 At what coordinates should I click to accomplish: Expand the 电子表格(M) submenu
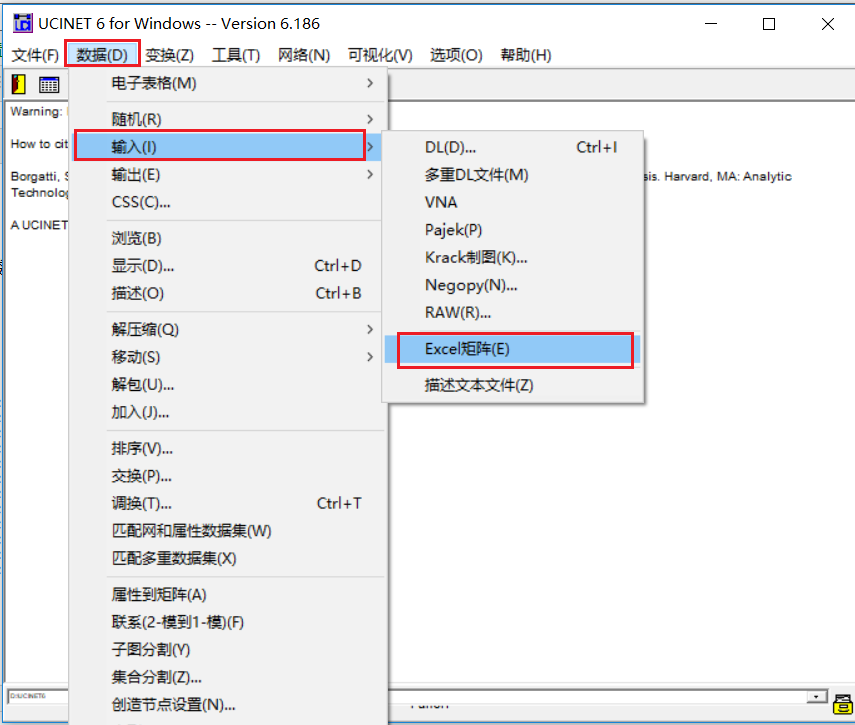(227, 83)
